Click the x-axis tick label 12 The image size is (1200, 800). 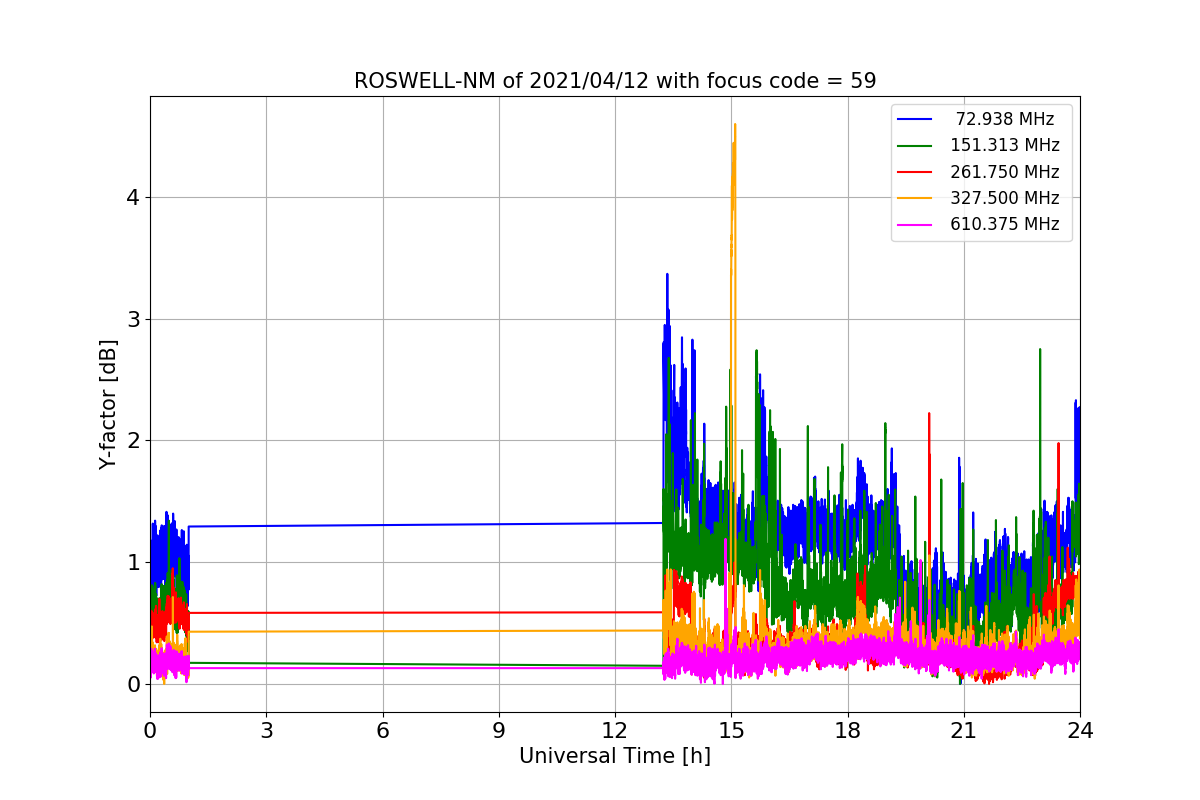pos(615,731)
